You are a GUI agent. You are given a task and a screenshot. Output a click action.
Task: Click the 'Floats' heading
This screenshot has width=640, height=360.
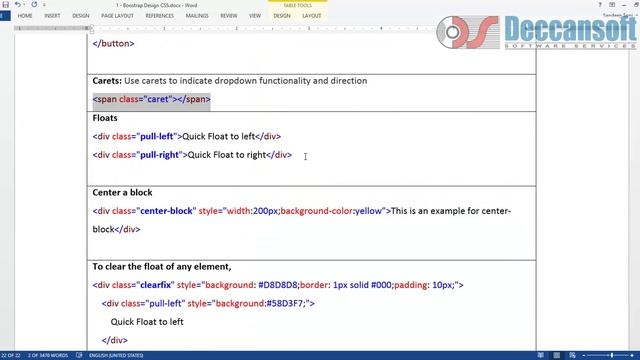tap(105, 118)
